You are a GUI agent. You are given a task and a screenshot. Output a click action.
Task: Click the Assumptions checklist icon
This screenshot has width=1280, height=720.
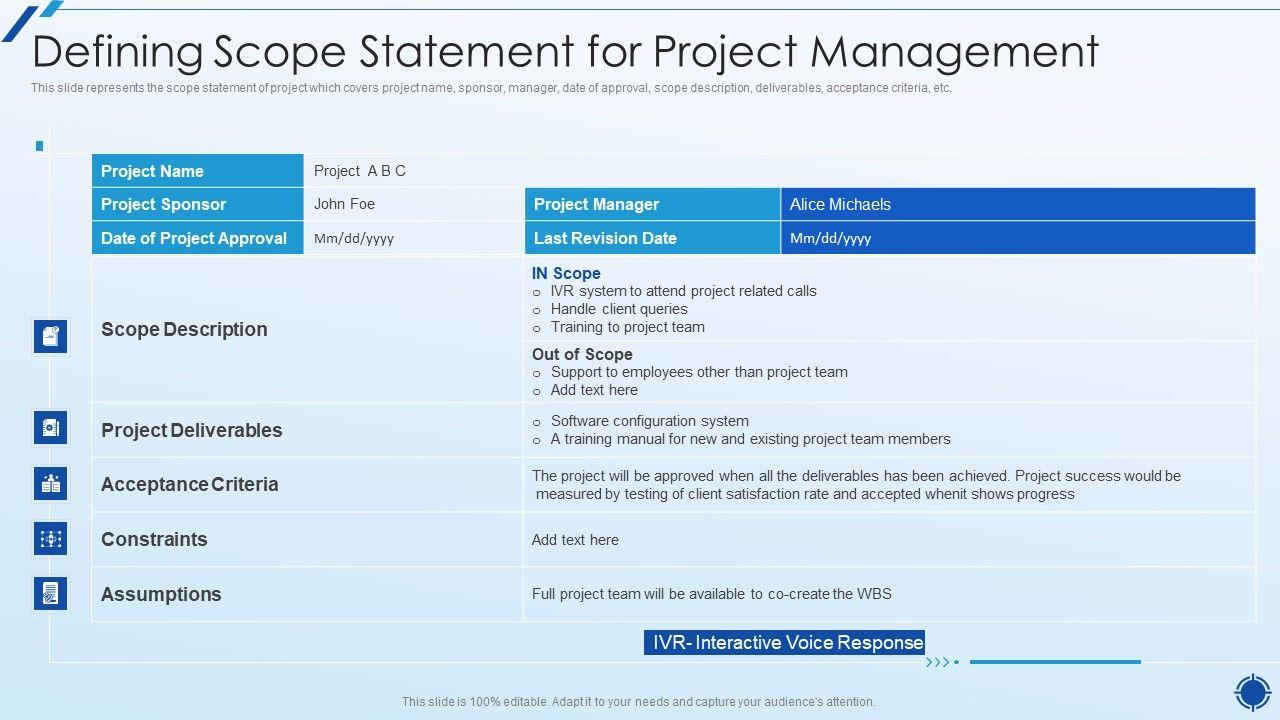[x=51, y=593]
